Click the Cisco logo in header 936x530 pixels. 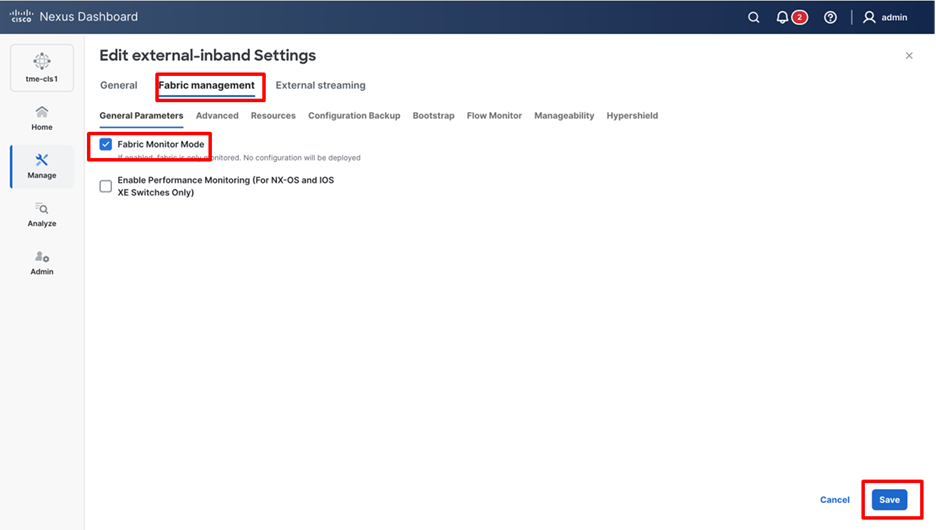pos(21,16)
